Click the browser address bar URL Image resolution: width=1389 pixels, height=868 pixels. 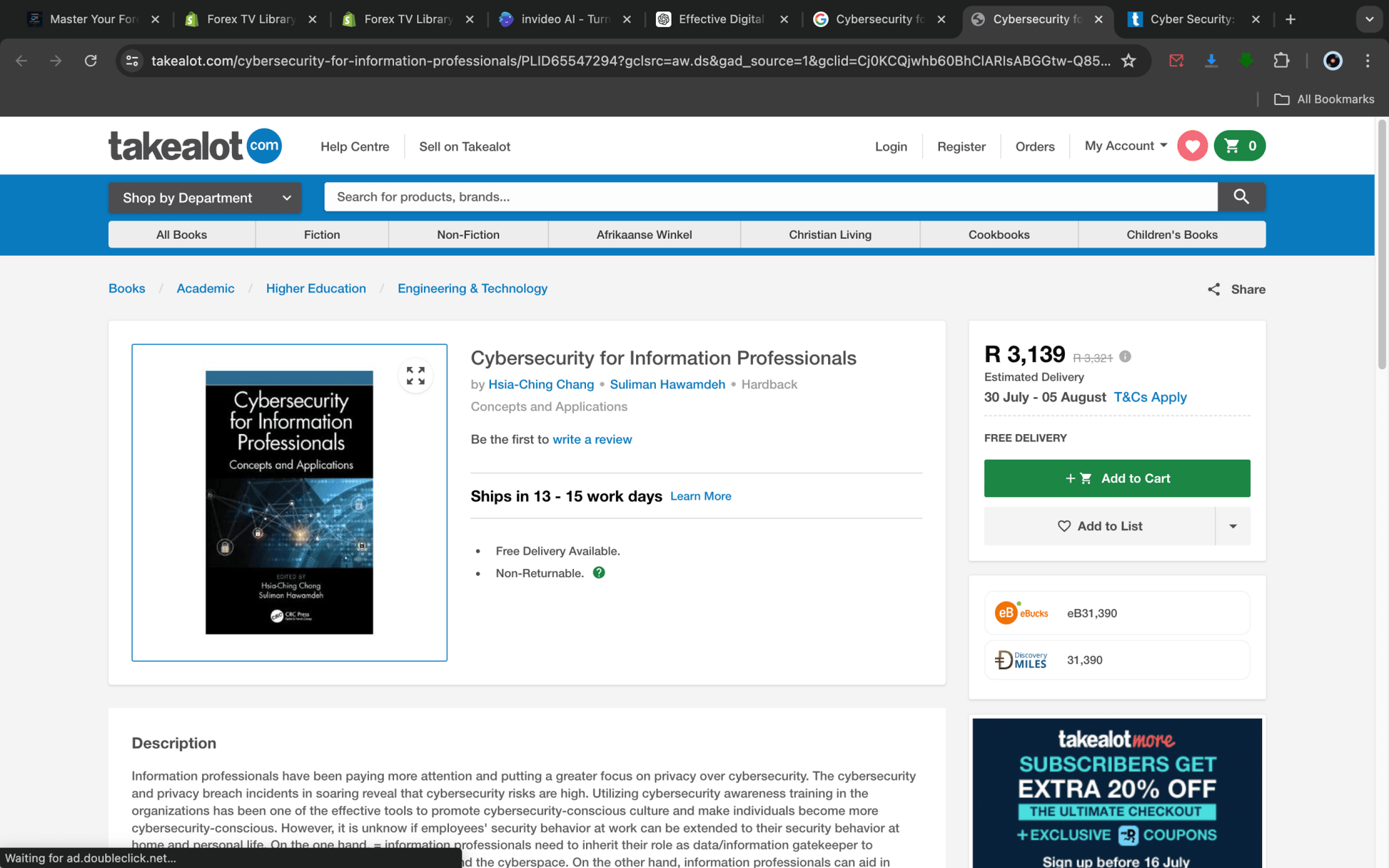click(631, 61)
